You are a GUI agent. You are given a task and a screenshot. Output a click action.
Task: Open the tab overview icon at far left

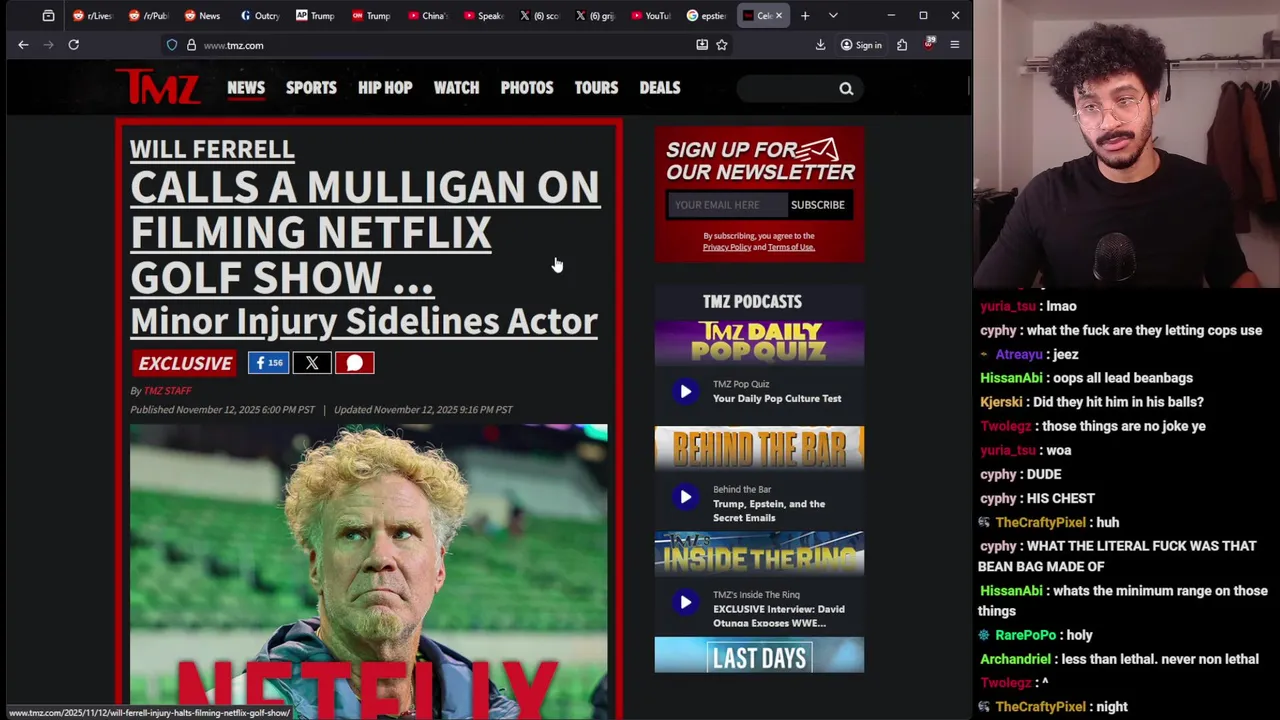(x=48, y=16)
